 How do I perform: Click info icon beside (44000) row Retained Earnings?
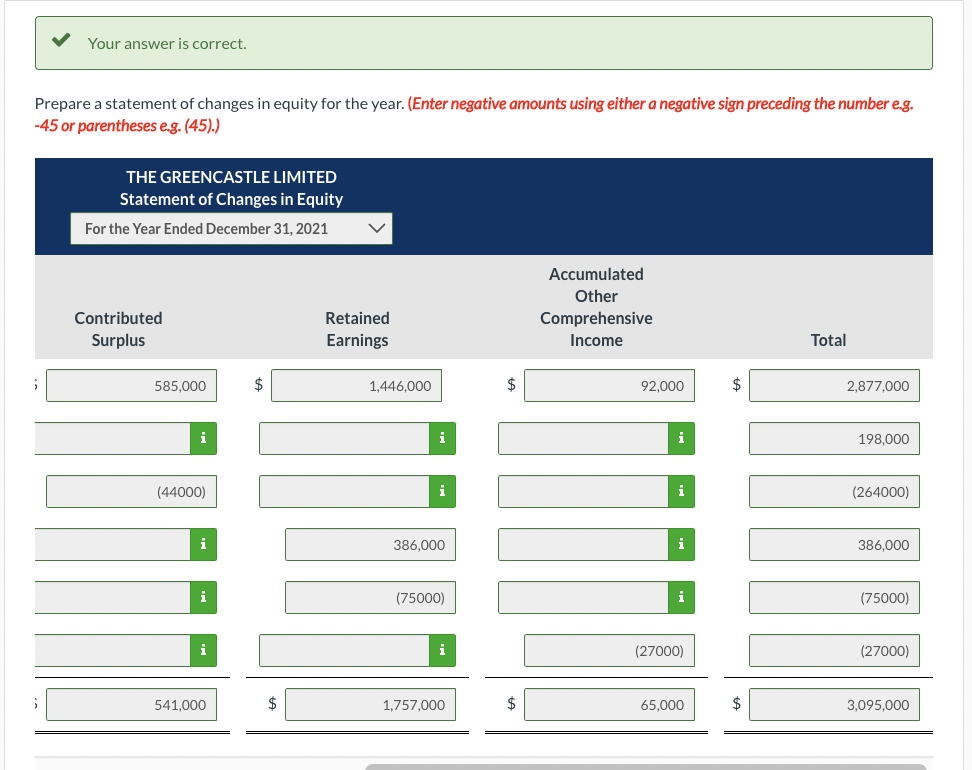(442, 492)
